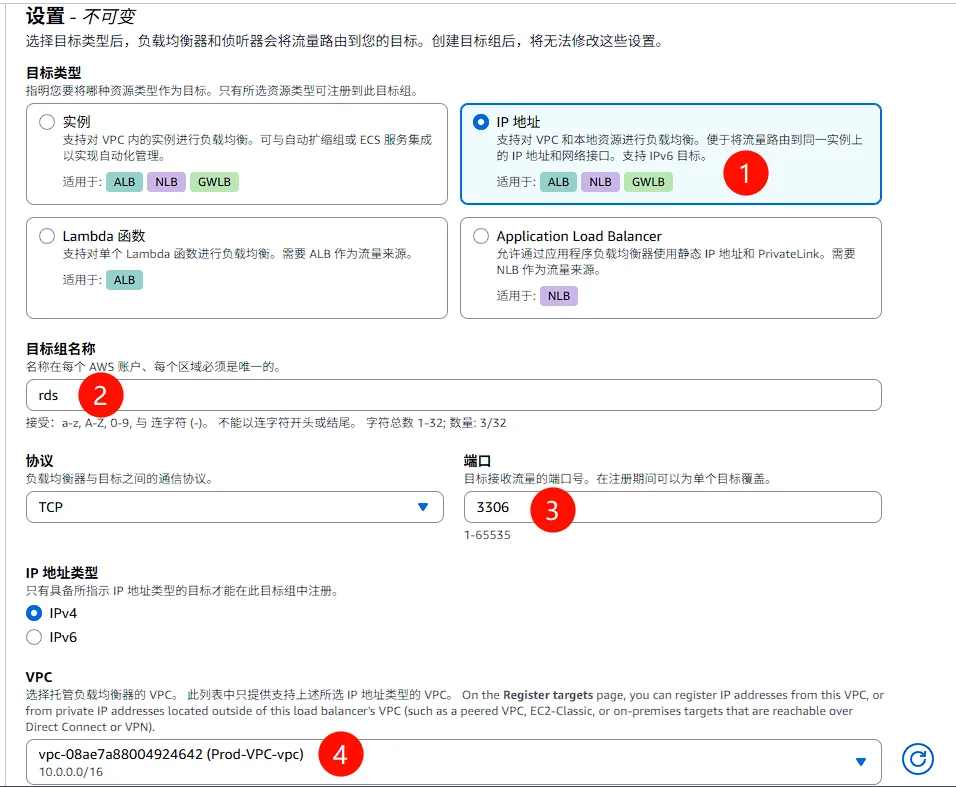Click the red circle marker numbered 4
This screenshot has height=787, width=956.
point(340,756)
